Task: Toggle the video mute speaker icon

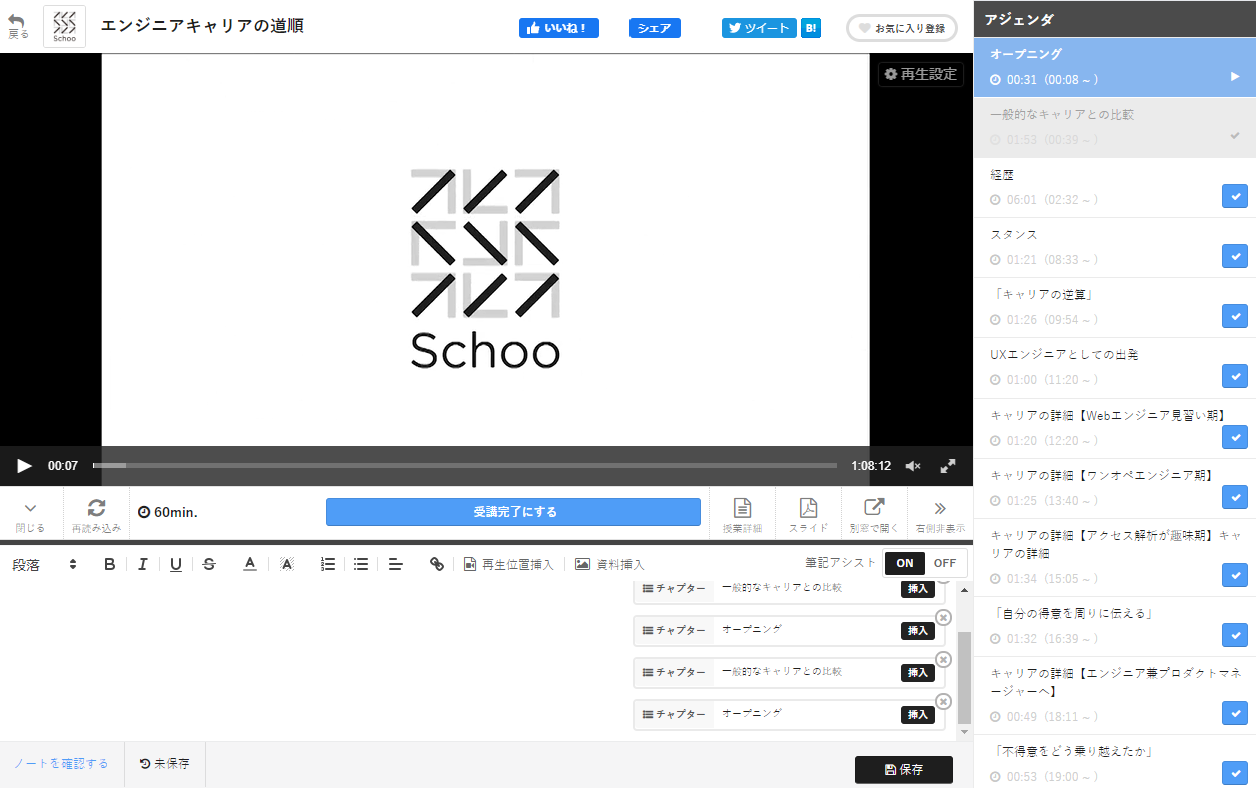Action: pyautogui.click(x=913, y=466)
